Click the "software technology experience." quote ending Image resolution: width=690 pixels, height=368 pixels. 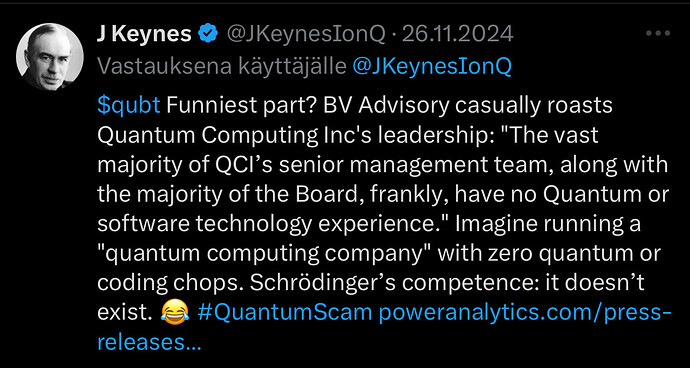[272, 225]
